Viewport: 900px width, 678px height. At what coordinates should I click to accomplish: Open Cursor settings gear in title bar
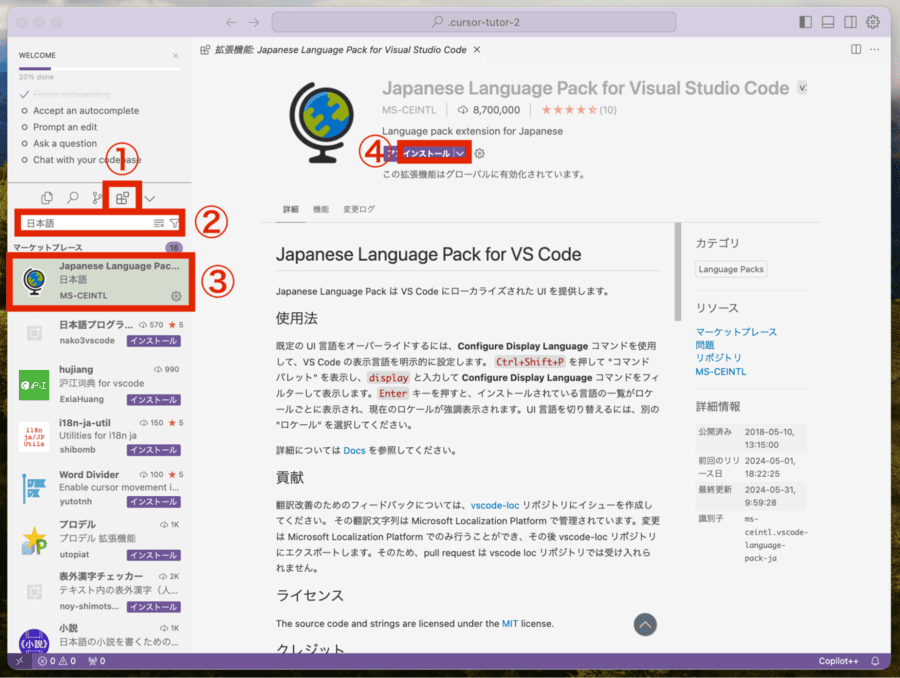tap(872, 22)
